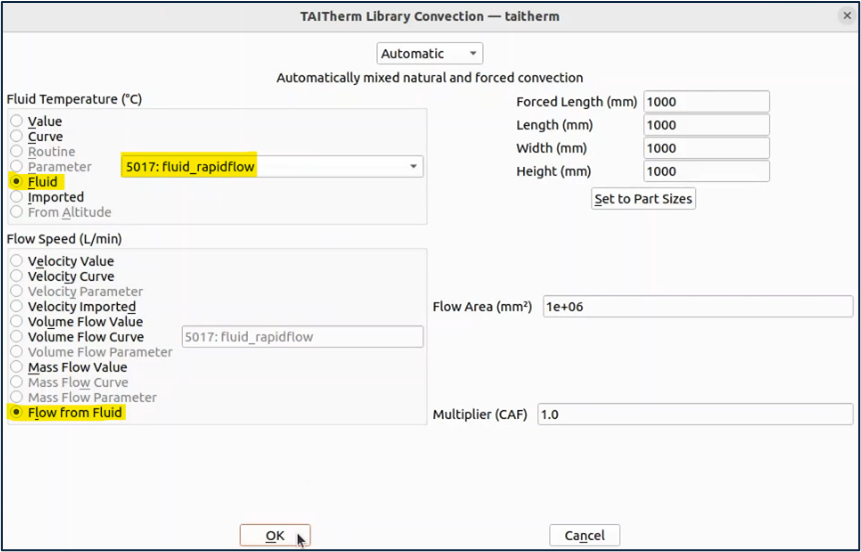
Task: Cancel the convection dialog
Action: coord(584,536)
